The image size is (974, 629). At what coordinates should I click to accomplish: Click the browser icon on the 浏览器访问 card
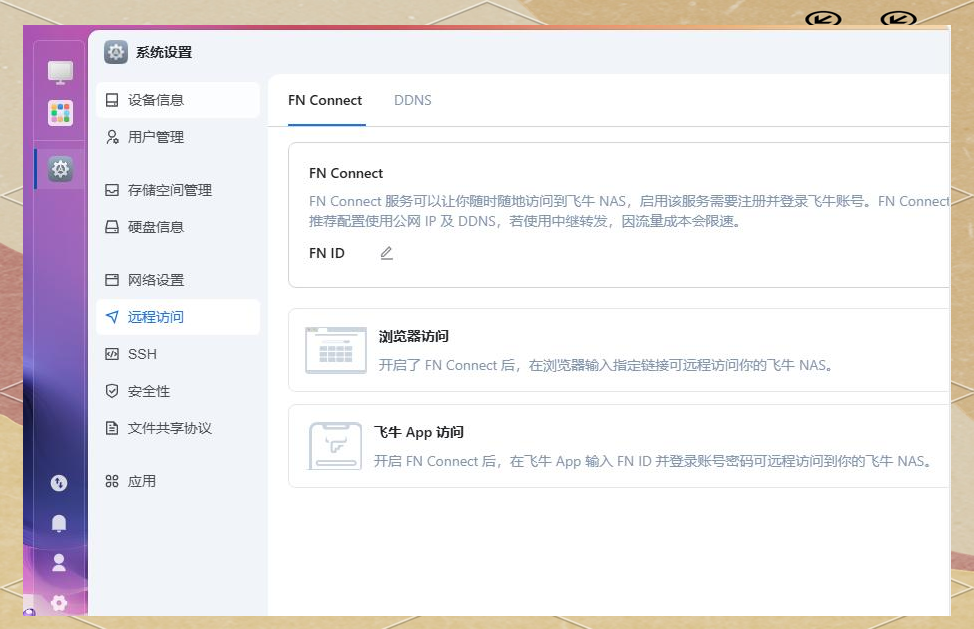tap(335, 349)
